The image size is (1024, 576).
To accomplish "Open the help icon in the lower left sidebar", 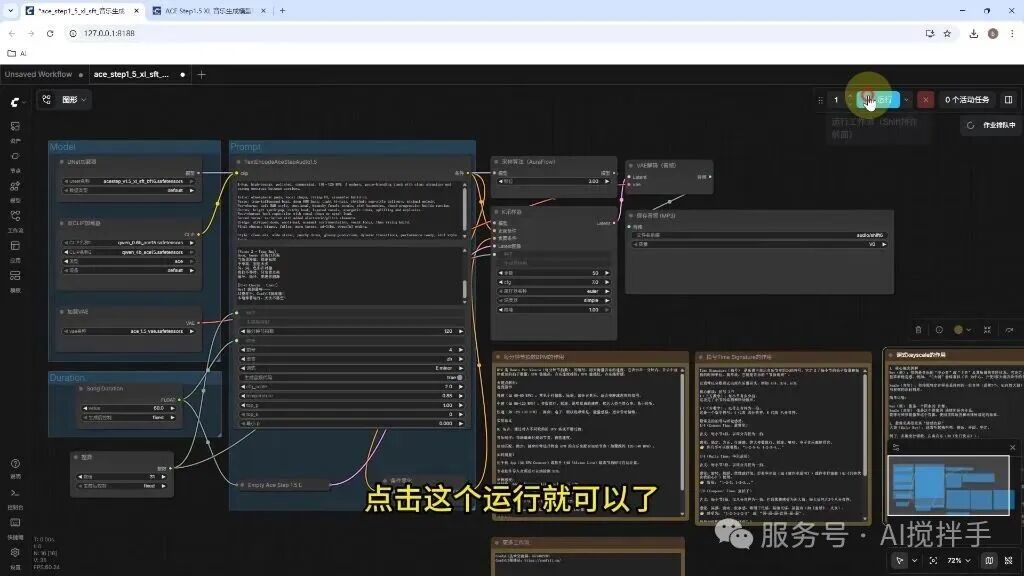I will pyautogui.click(x=15, y=463).
